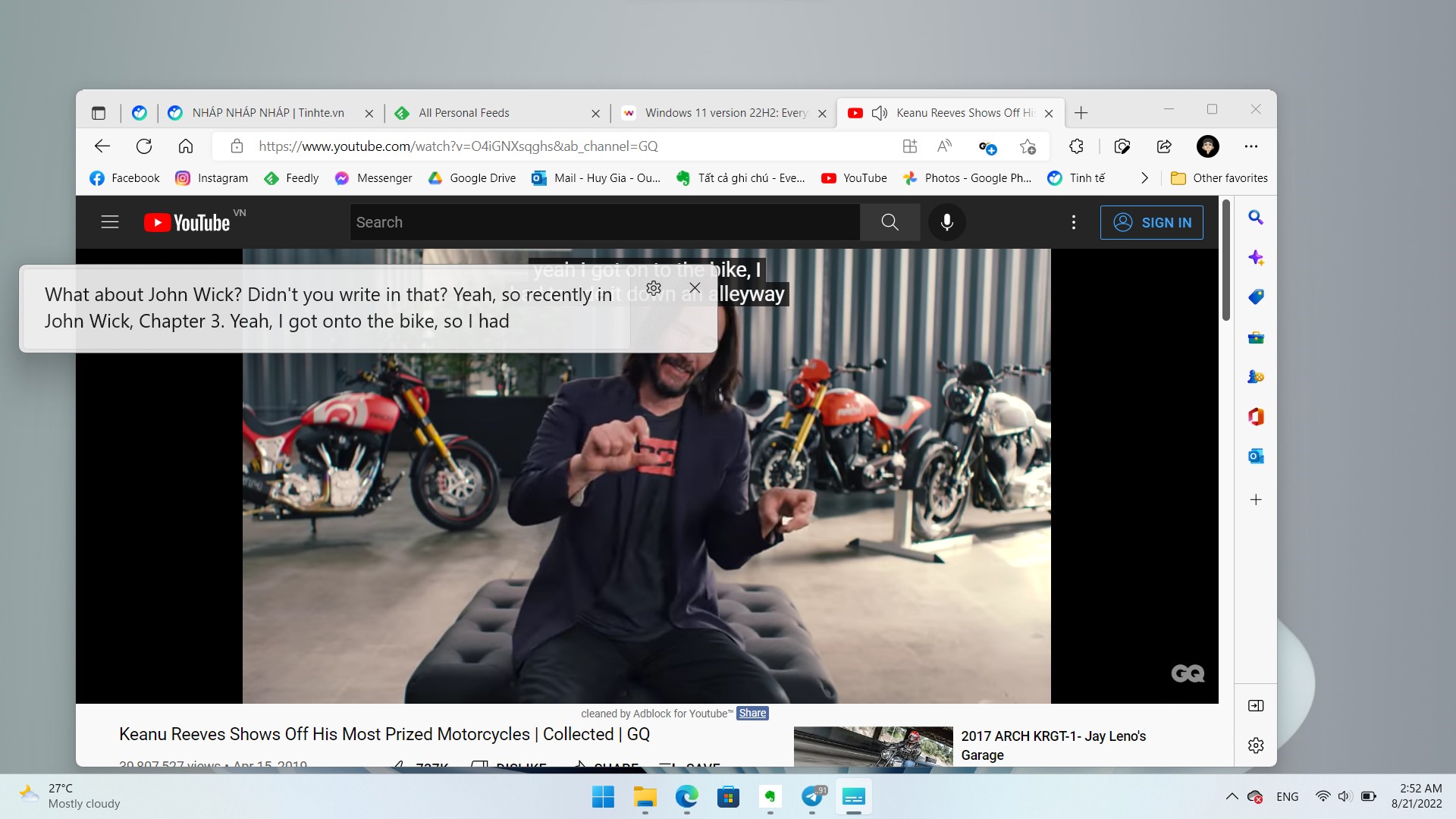
Task: Open the YouTube hamburger guide menu
Action: point(110,222)
